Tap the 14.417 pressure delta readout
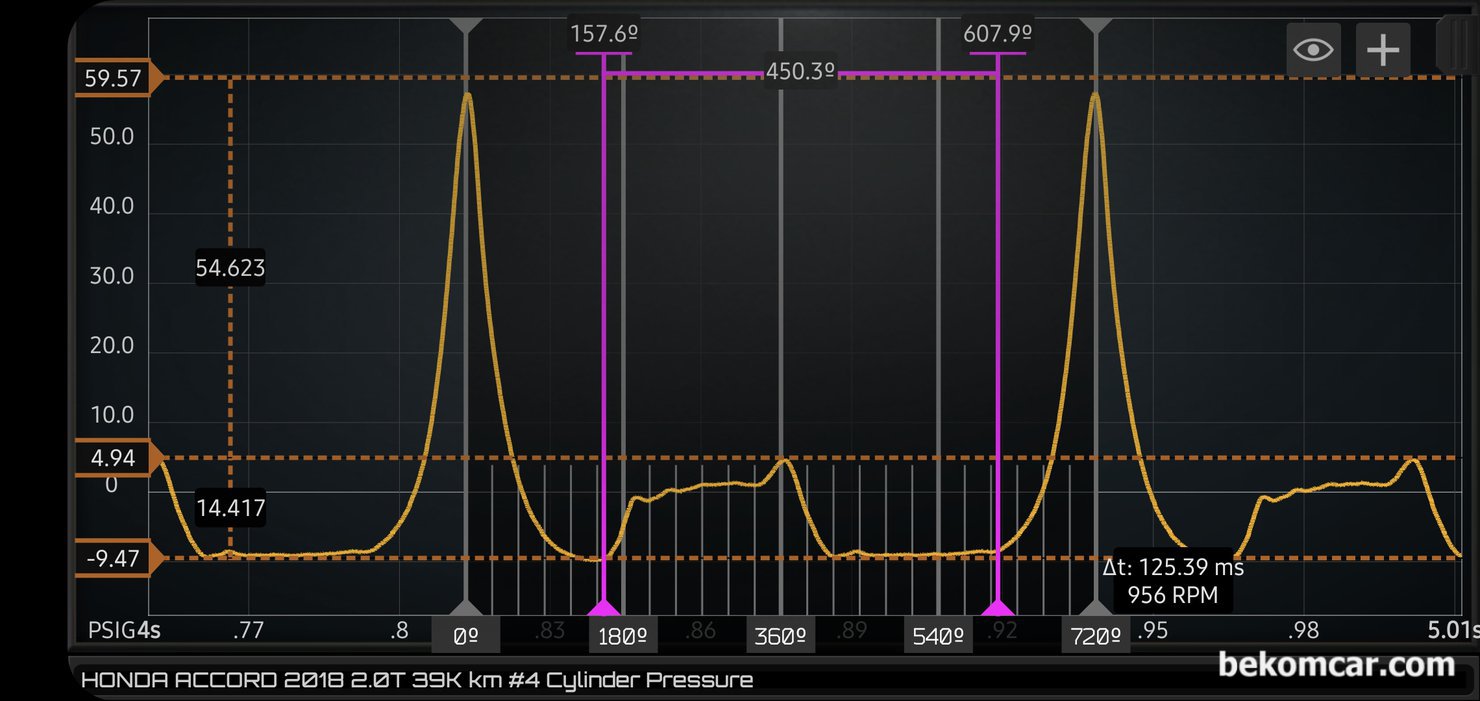This screenshot has width=1480, height=701. point(230,508)
